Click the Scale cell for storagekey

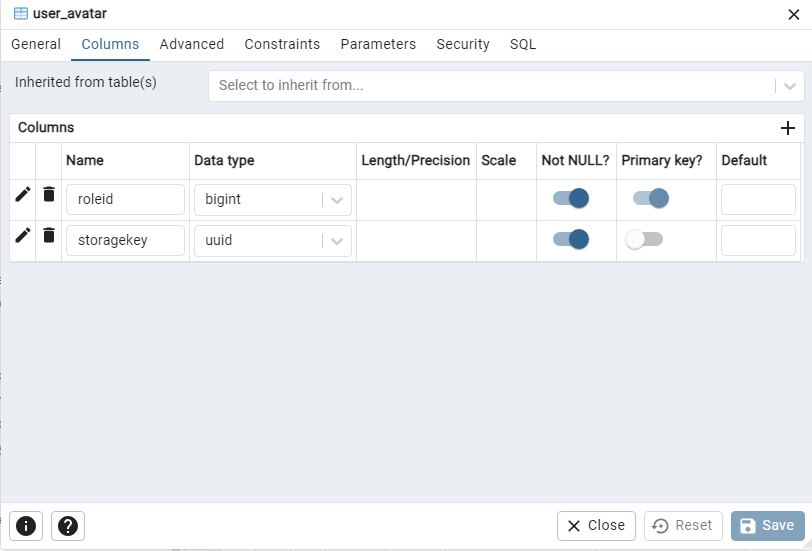pyautogui.click(x=506, y=241)
